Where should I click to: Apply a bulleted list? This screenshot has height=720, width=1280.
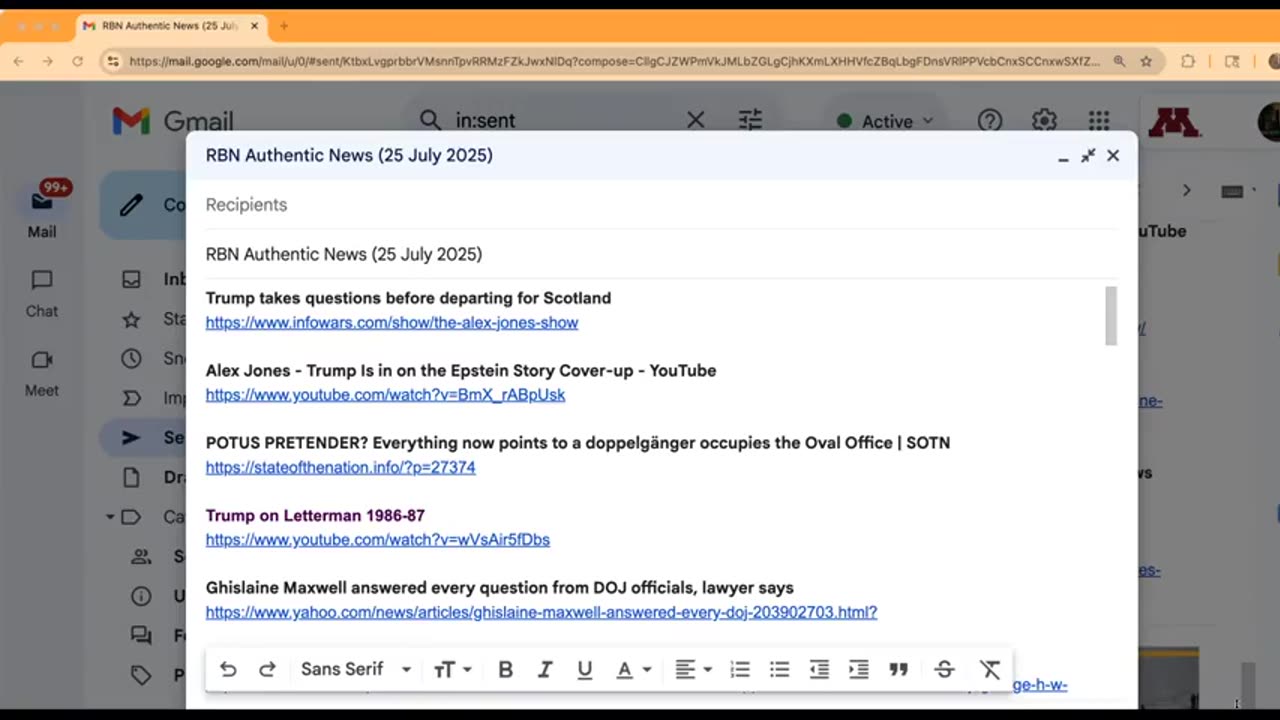point(779,669)
